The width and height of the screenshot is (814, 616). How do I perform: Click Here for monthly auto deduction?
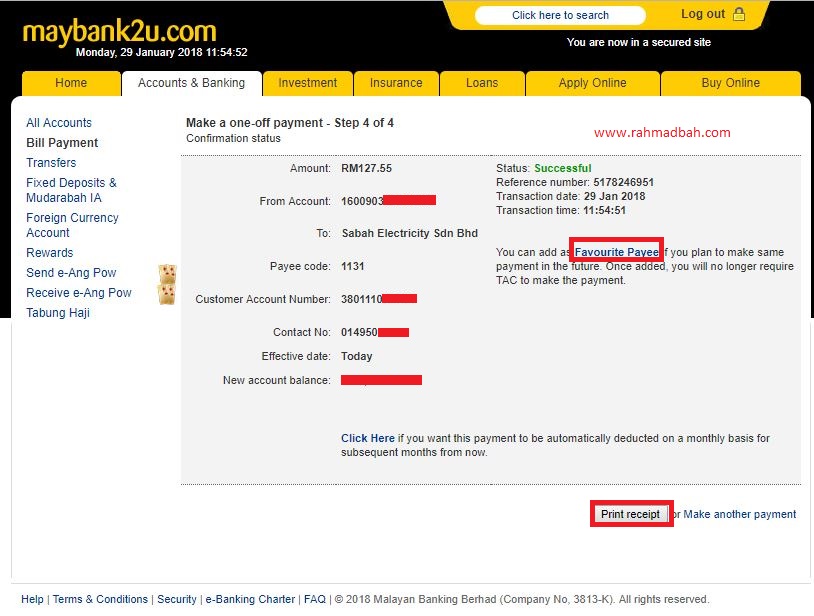pos(368,438)
